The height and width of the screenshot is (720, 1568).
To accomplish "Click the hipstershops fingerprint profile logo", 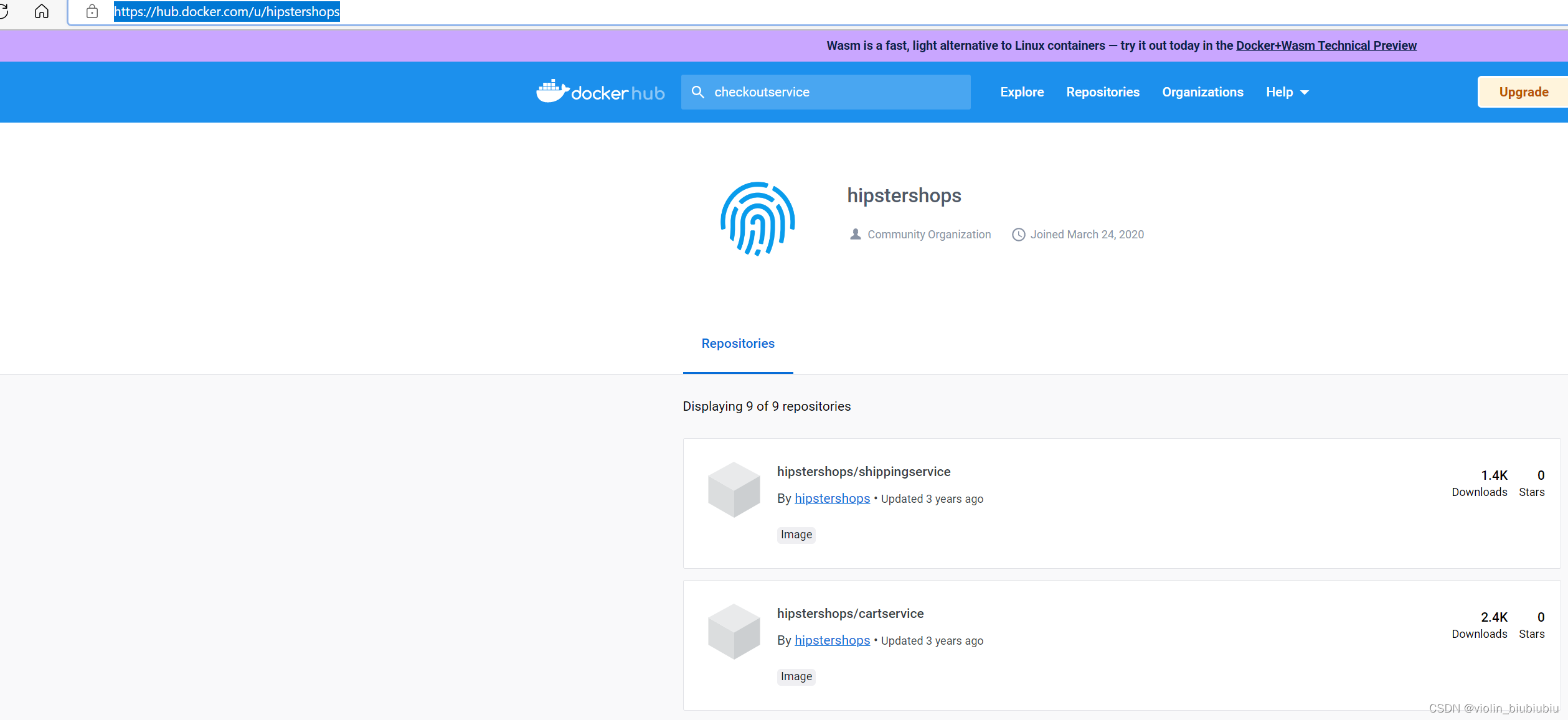I will [x=757, y=218].
